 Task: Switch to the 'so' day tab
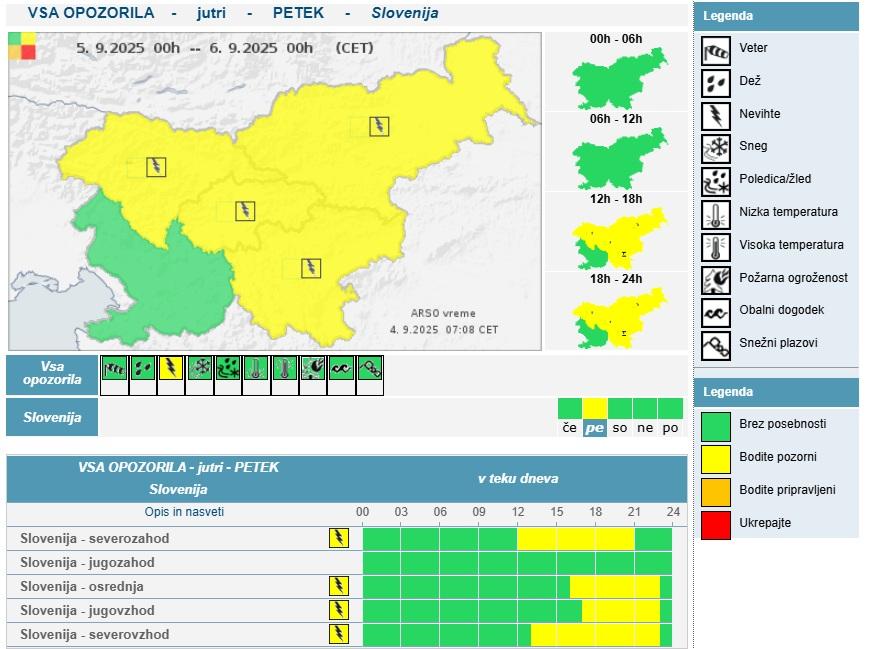(x=620, y=427)
